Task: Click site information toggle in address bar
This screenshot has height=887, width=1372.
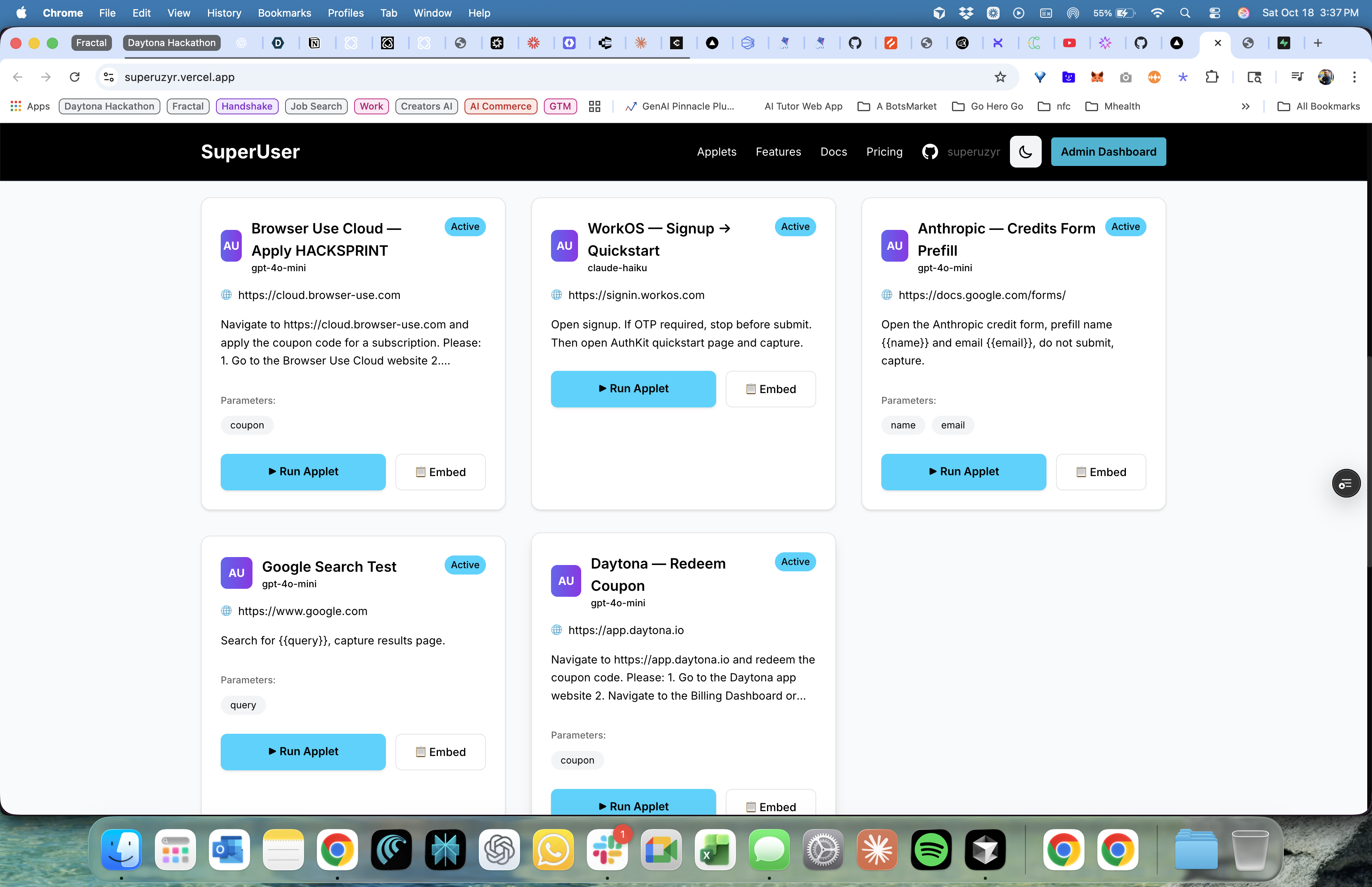Action: [x=109, y=77]
